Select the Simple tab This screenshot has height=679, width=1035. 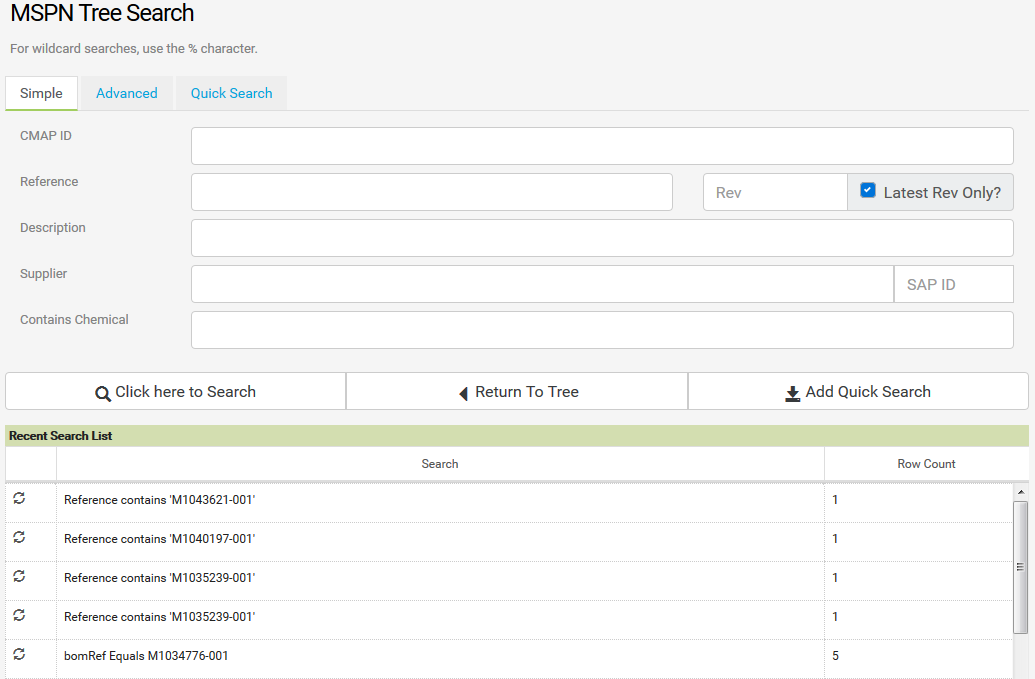[41, 93]
